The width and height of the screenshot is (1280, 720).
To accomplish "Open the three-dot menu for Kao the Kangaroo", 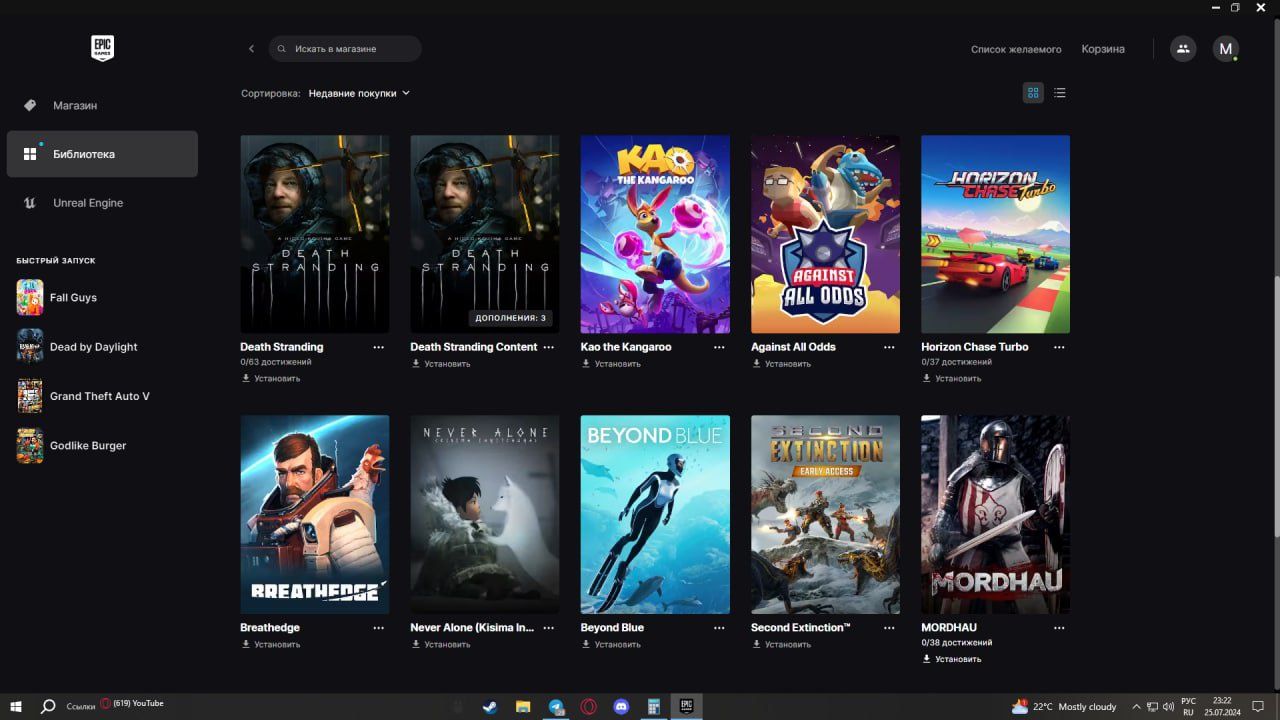I will coord(719,347).
